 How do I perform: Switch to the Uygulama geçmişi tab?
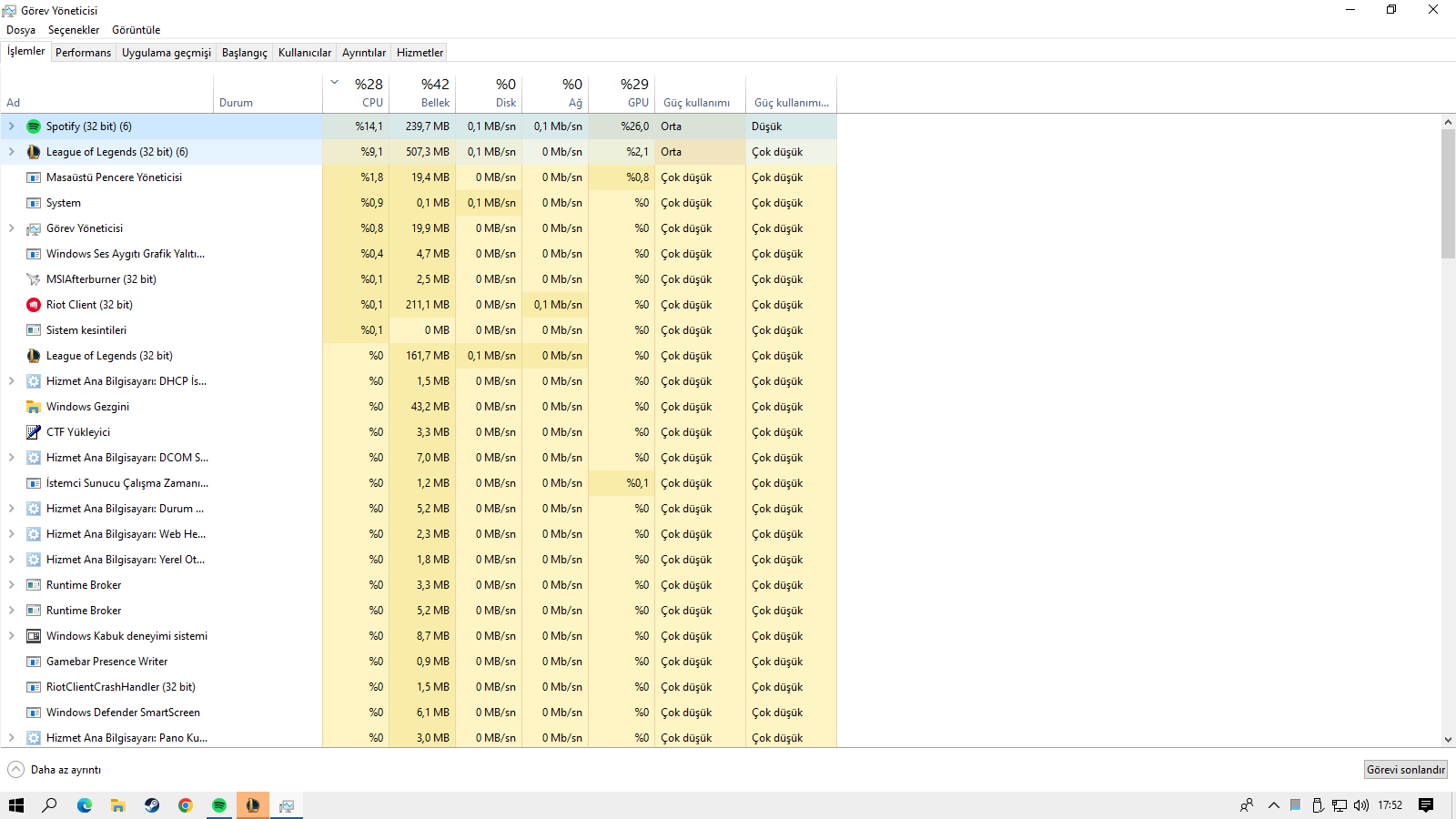167,53
